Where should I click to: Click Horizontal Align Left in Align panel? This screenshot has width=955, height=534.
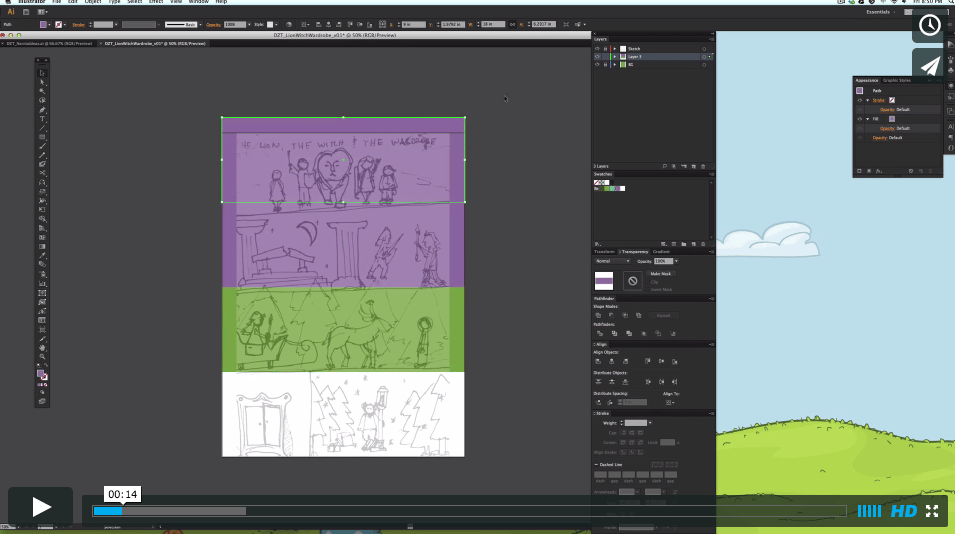pyautogui.click(x=598, y=362)
